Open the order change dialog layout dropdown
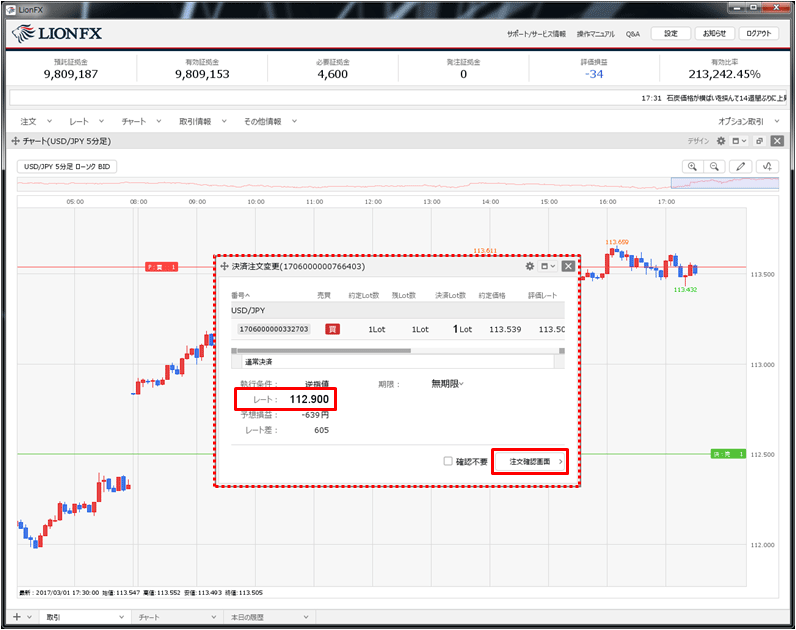This screenshot has height=630, width=796. (x=547, y=266)
